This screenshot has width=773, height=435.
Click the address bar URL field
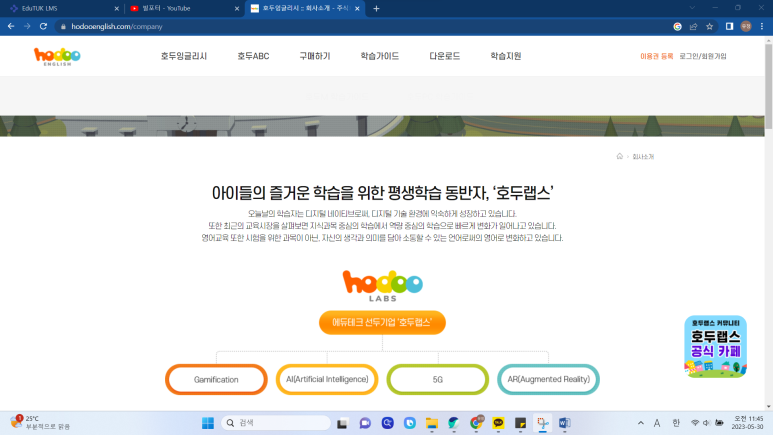365,27
